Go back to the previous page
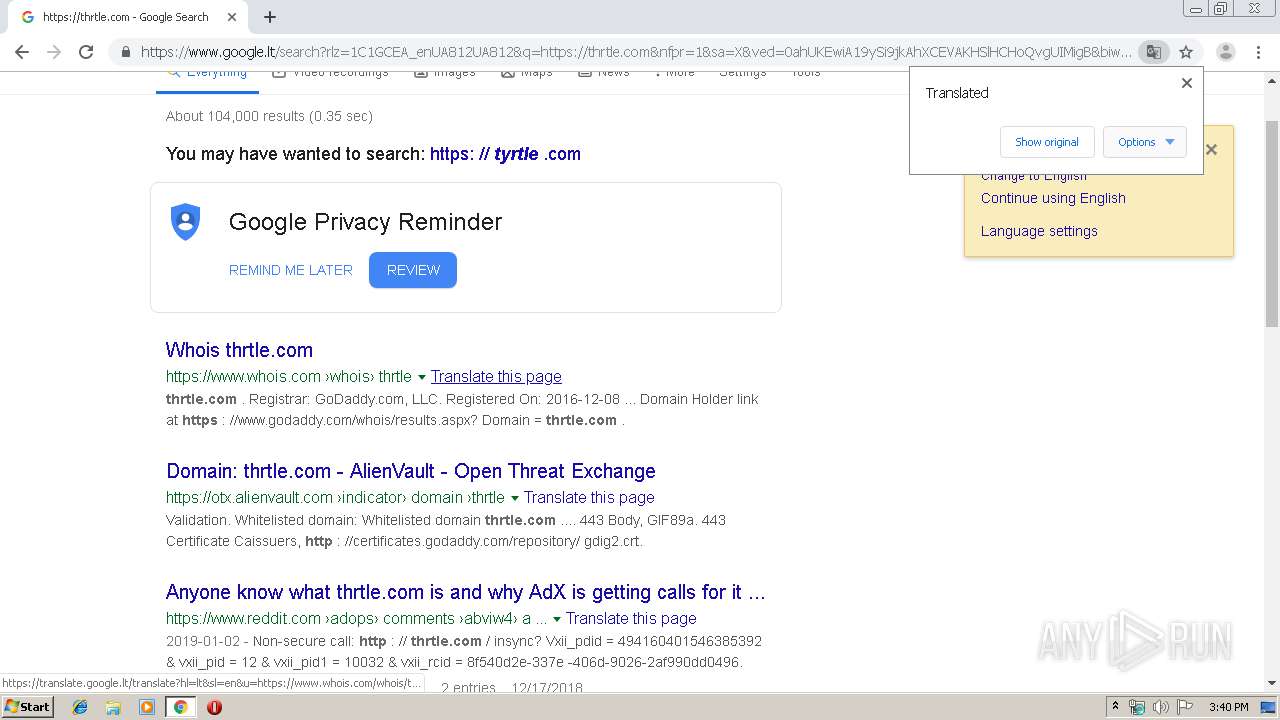 pos(22,52)
